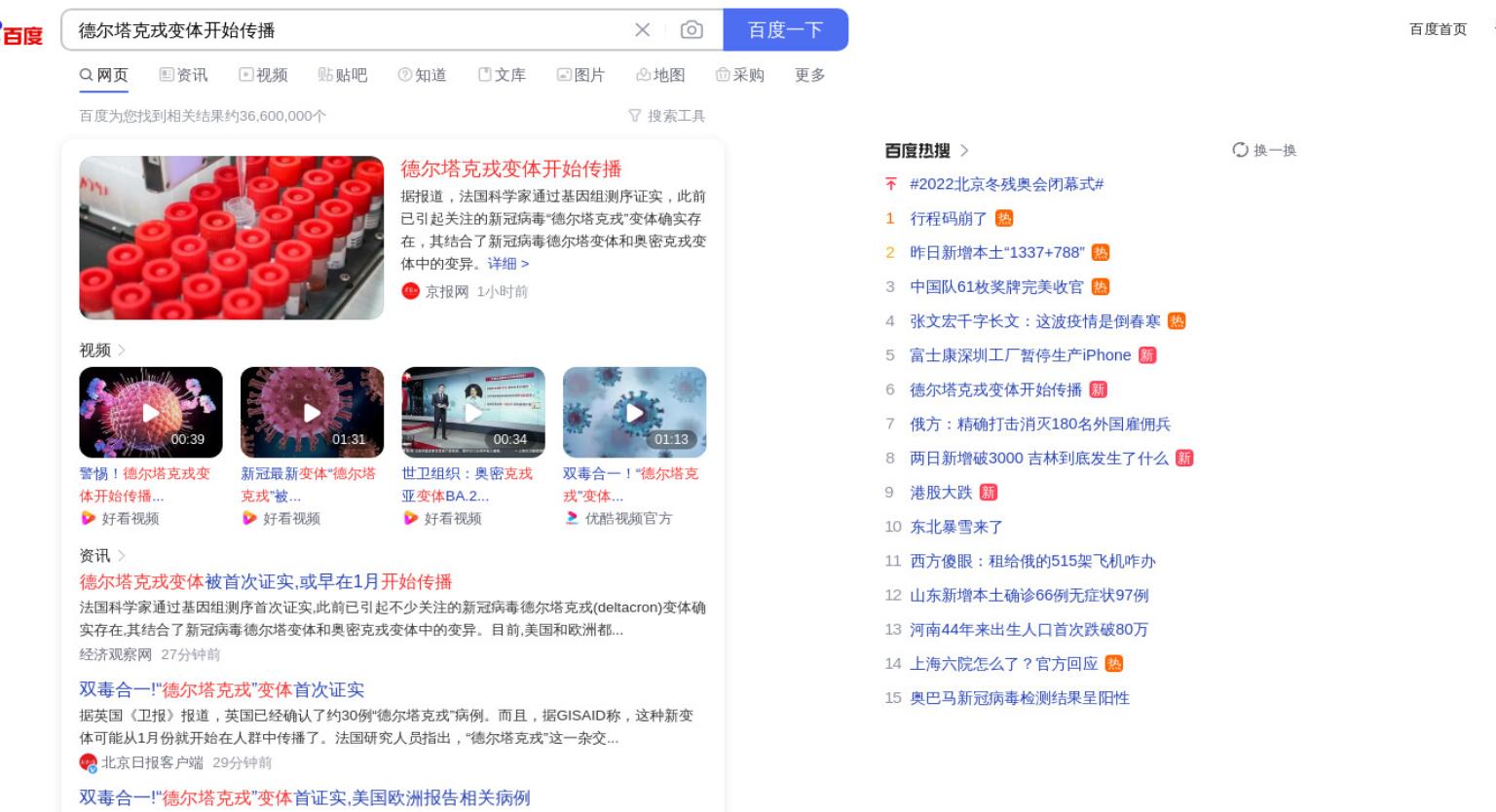1496x812 pixels.
Task: Open the 地图 tab
Action: coord(661,75)
